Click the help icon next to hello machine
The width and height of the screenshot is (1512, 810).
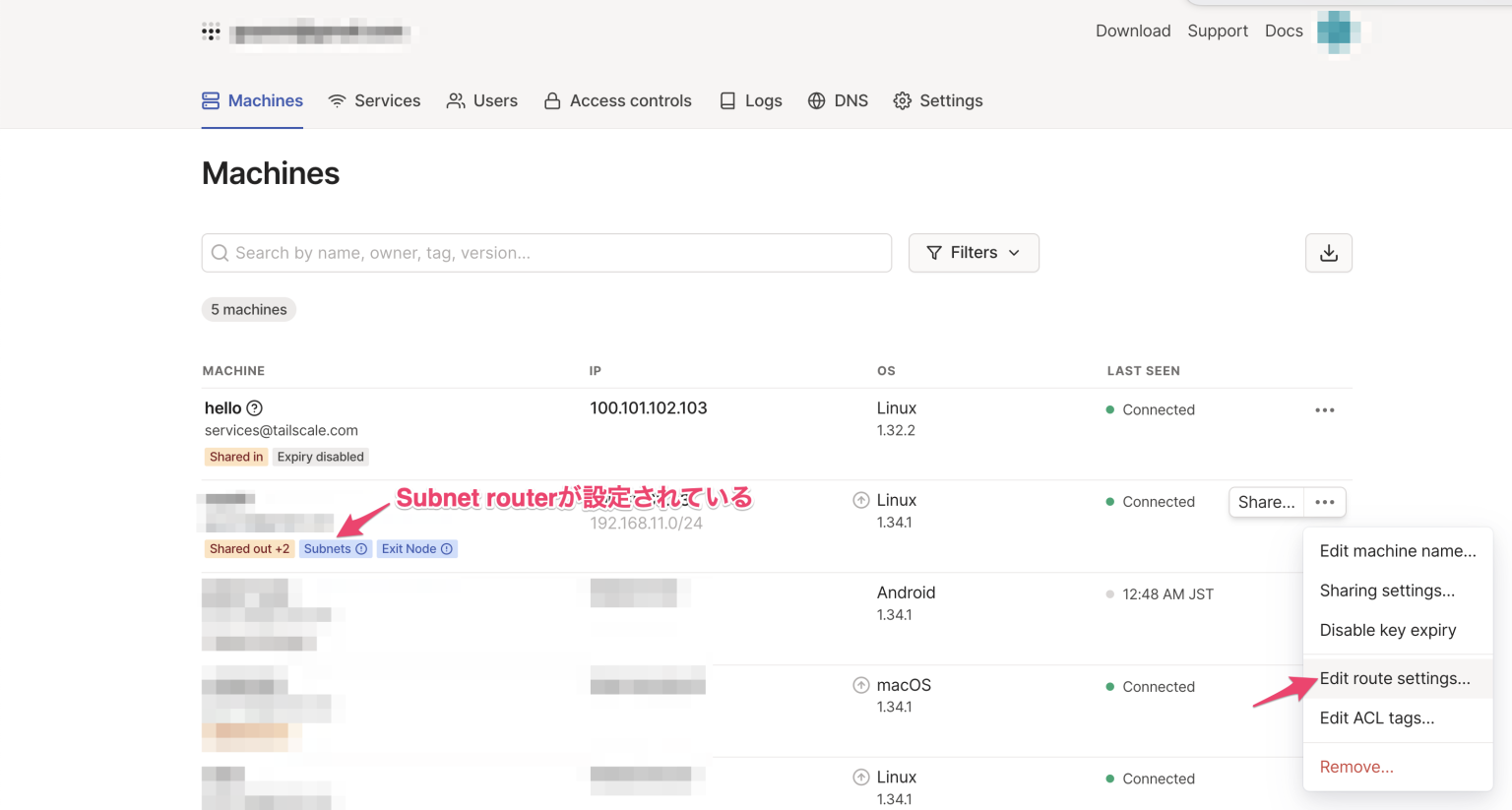(x=254, y=407)
